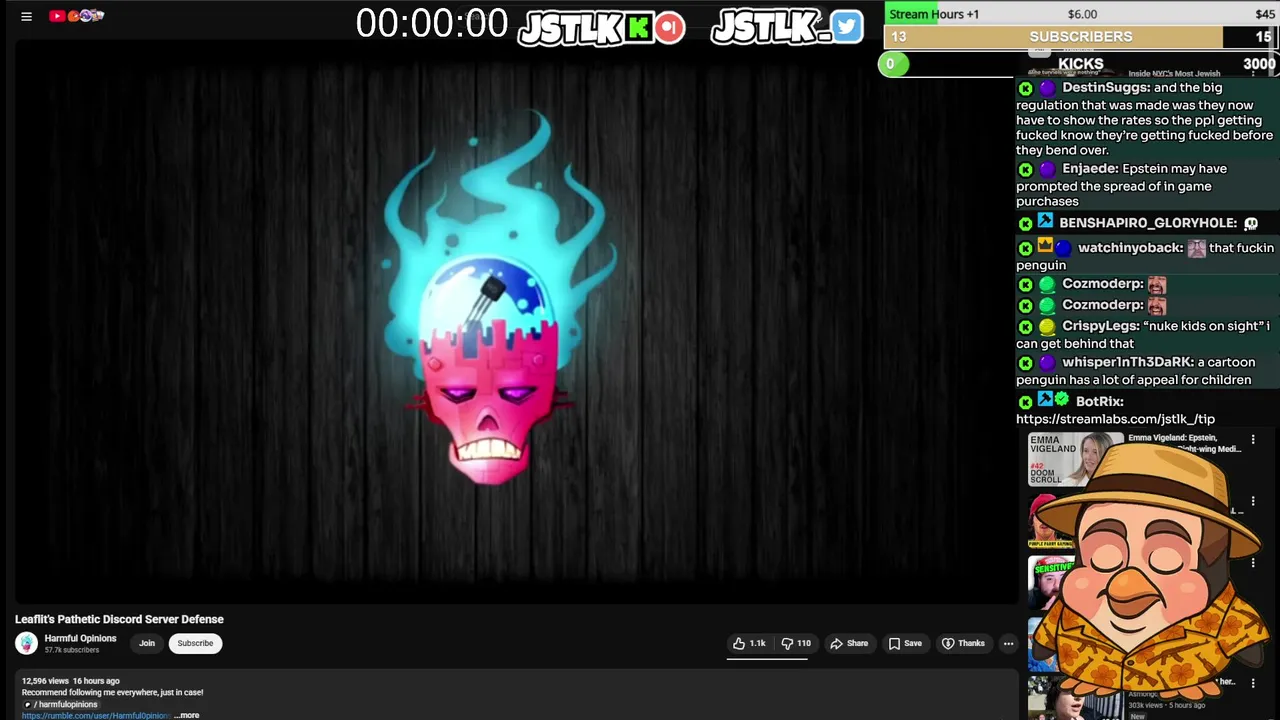The height and width of the screenshot is (720, 1280).
Task: Click the Emma Vigeland Doom Scroll thumbnail
Action: coord(1076,459)
